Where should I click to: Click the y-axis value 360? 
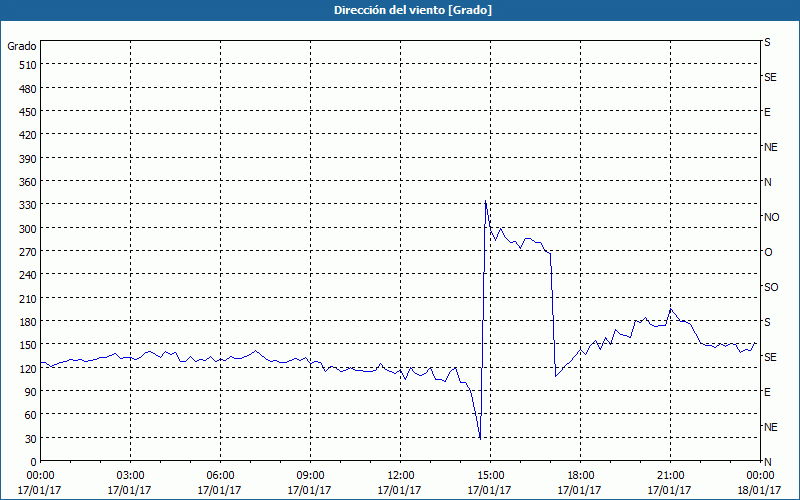[29, 182]
